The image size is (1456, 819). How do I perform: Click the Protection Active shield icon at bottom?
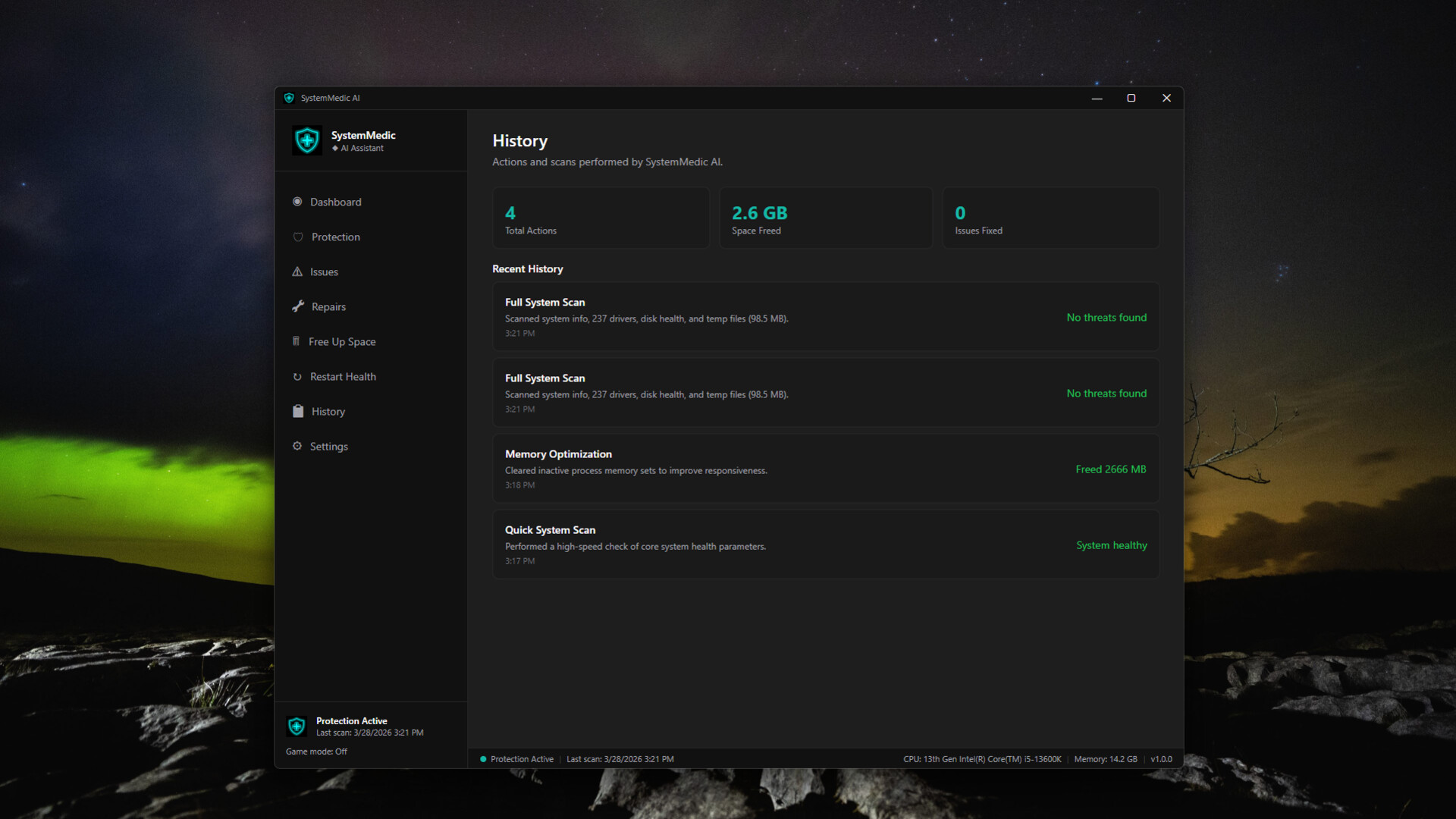coord(297,726)
